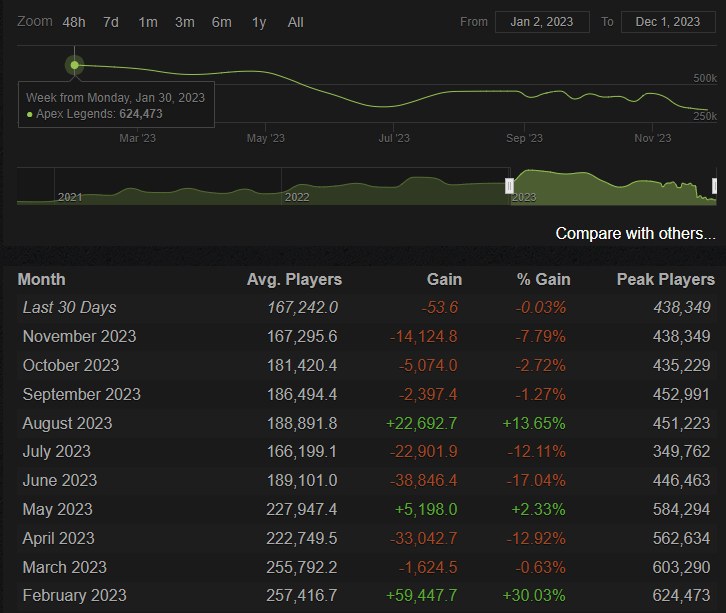Viewport: 726px width, 613px height.
Task: Select the Avg. Players column header
Action: [x=294, y=280]
